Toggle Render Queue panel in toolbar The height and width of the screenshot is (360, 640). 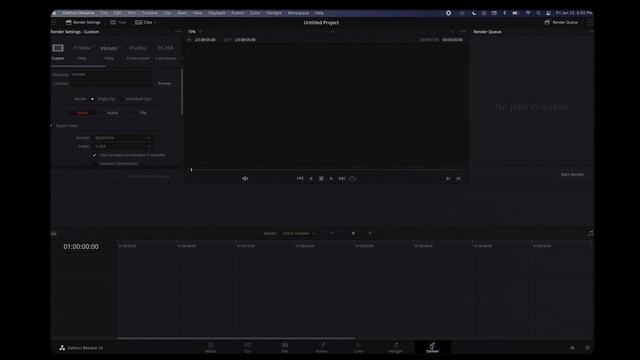pyautogui.click(x=561, y=22)
